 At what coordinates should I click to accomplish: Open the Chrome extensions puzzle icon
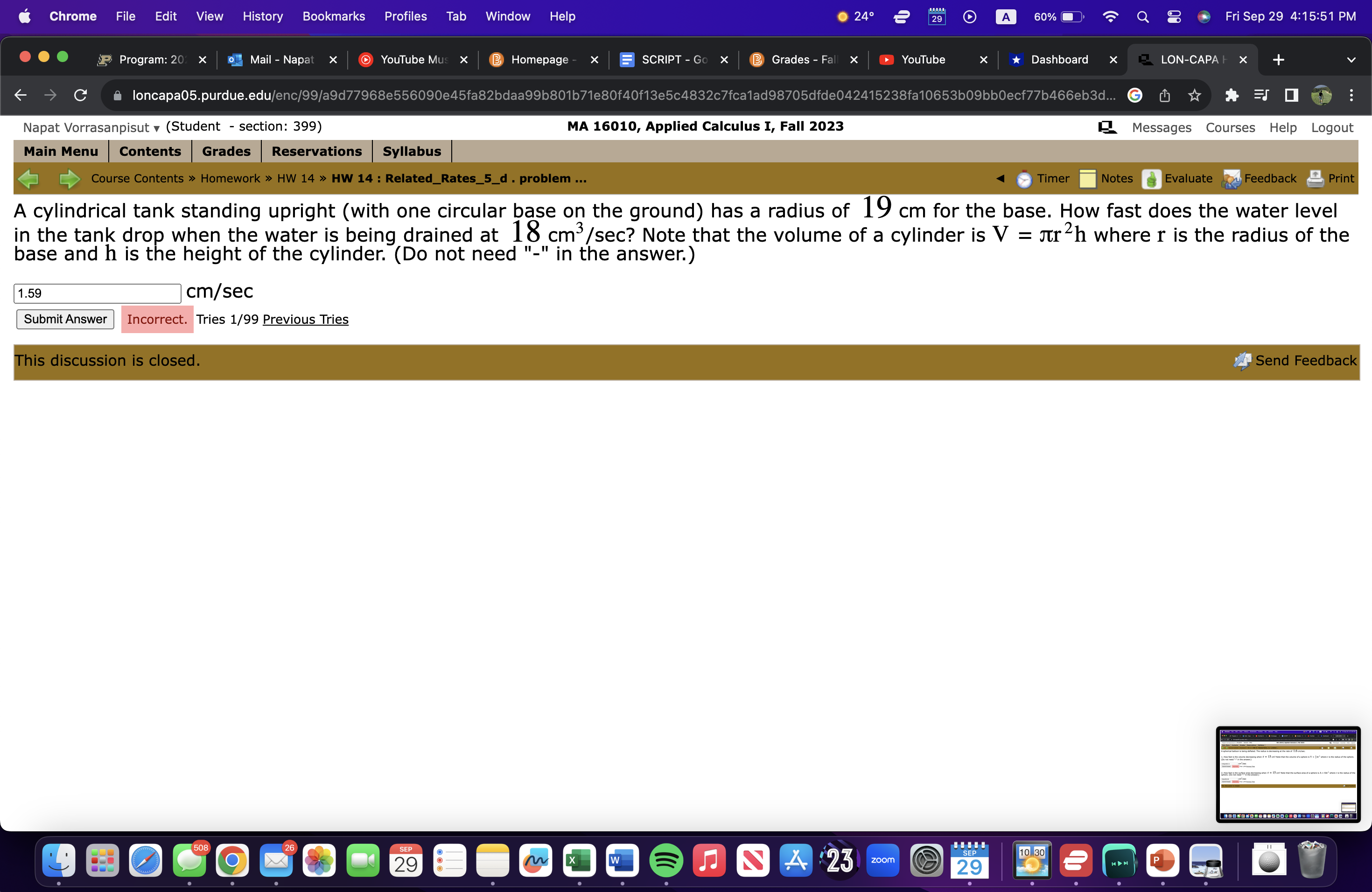[x=1232, y=95]
